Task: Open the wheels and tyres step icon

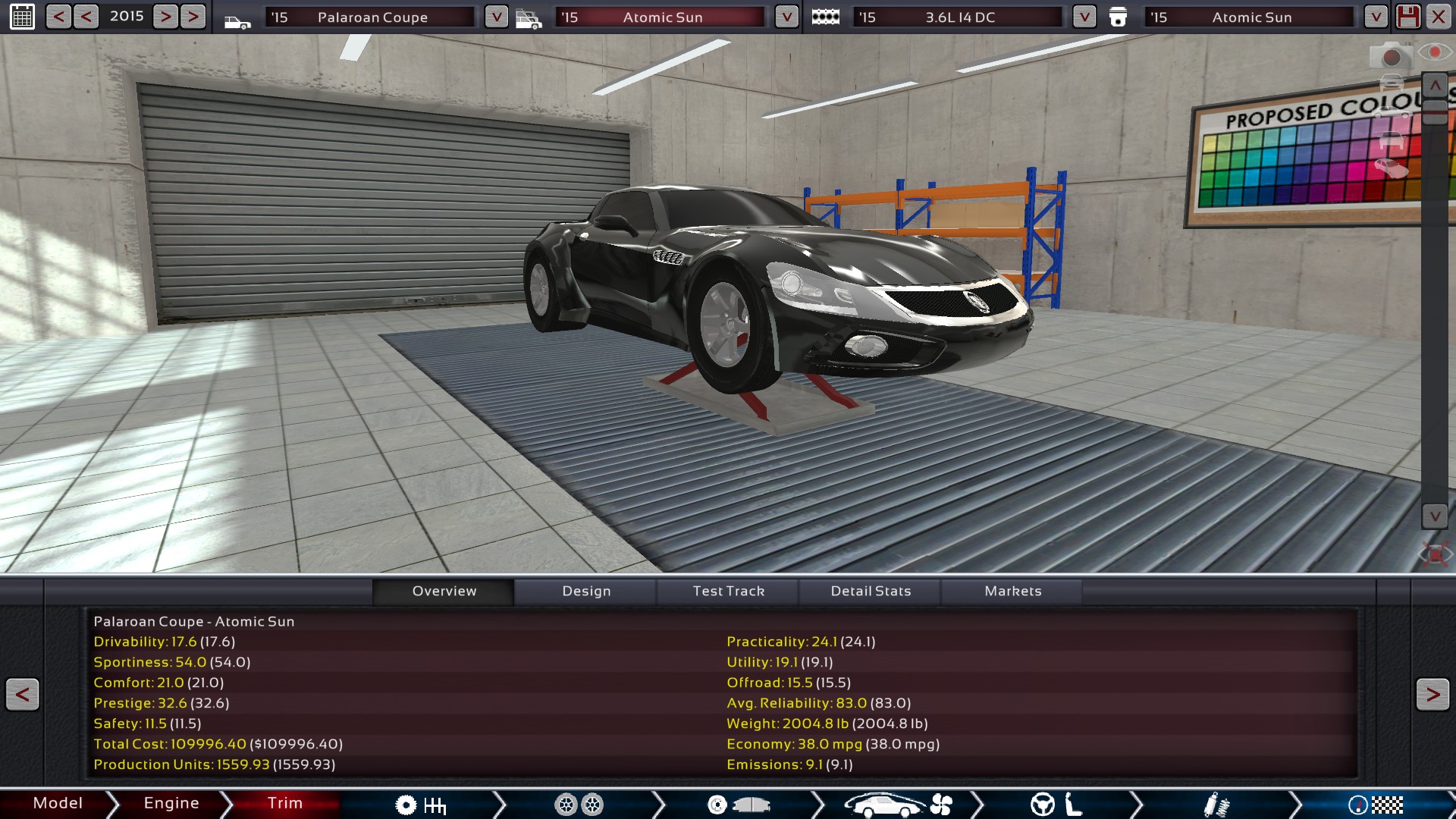Action: 579,805
